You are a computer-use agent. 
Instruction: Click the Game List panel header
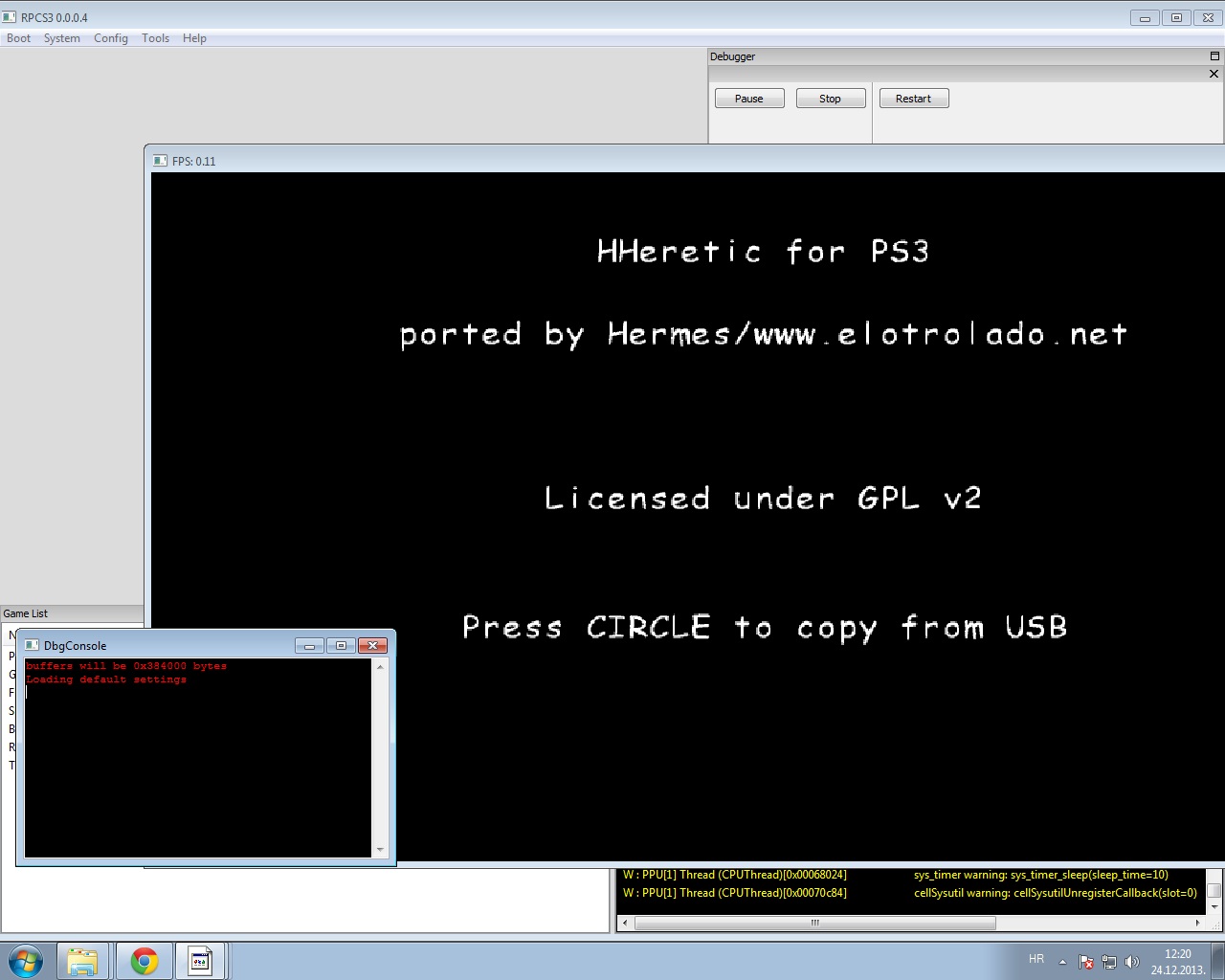point(72,613)
